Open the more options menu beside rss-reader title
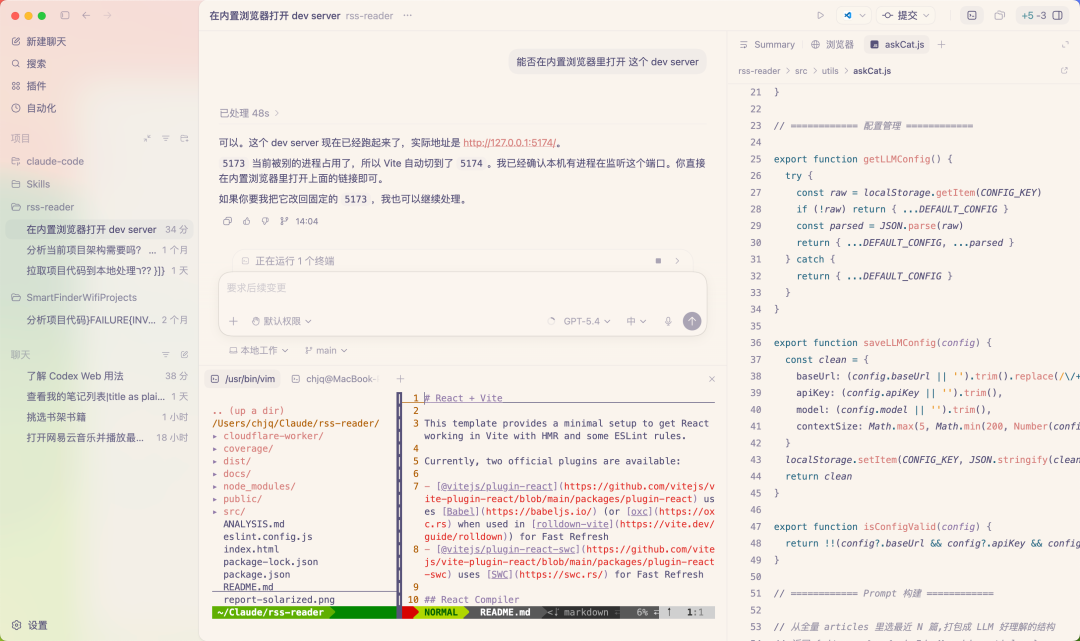This screenshot has height=641, width=1080. tap(408, 15)
